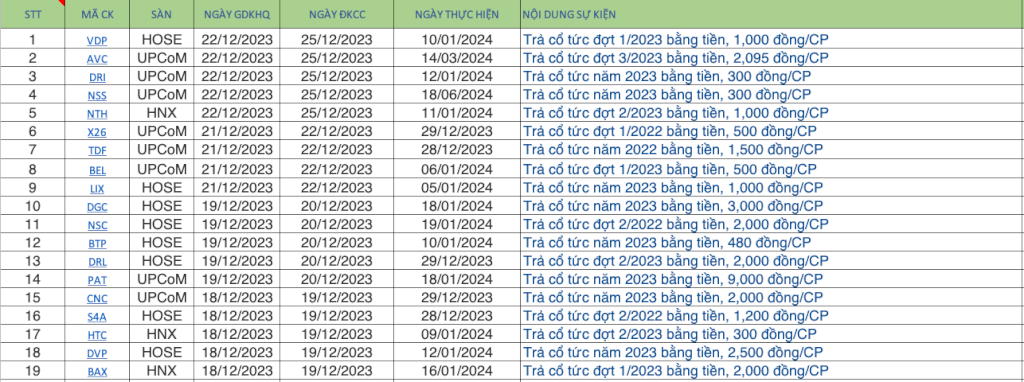Click the DRI ticker link
The height and width of the screenshot is (382, 1024).
(x=97, y=77)
